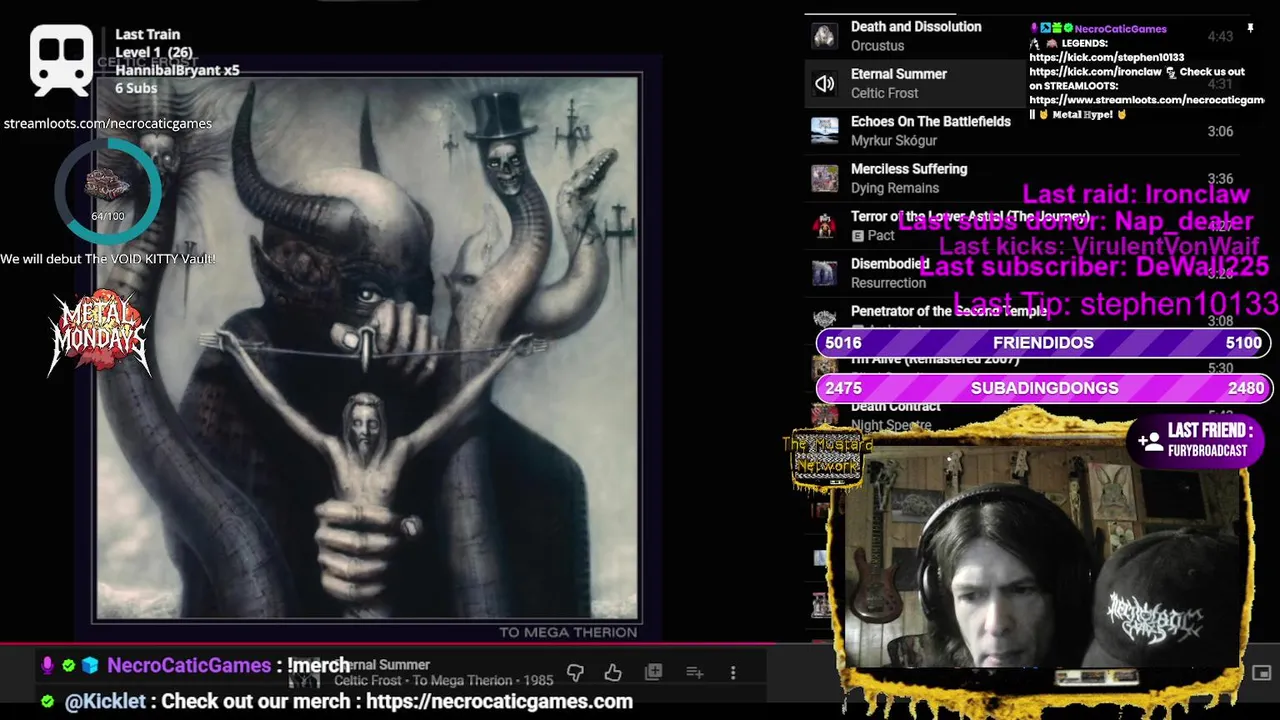Click the Death and Dissolution album thumbnail
This screenshot has height=720, width=1280.
(824, 36)
